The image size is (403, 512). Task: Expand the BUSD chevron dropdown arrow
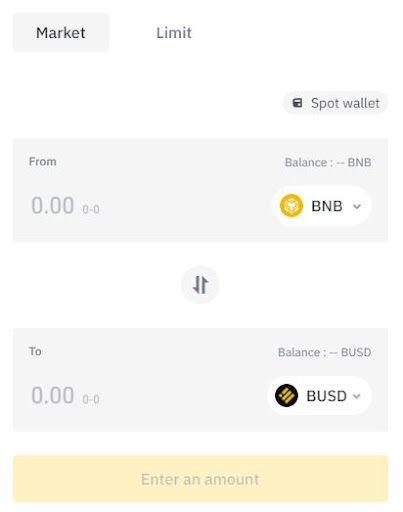[357, 396]
